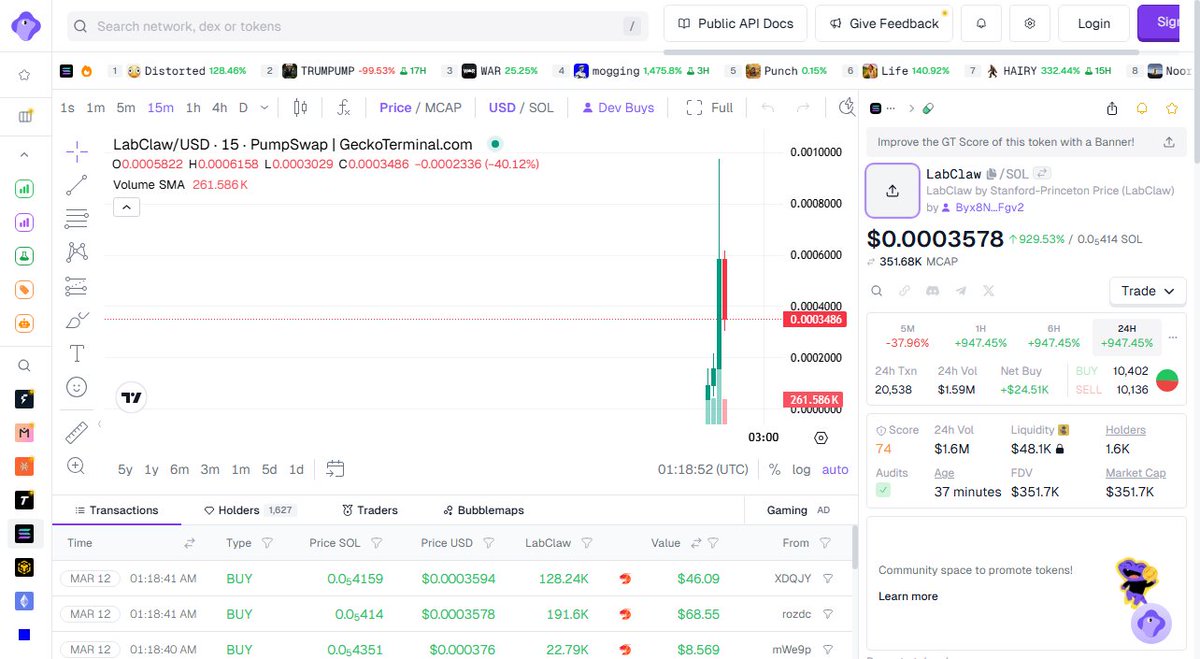The image size is (1200, 659).
Task: Open the Bubblemaps tab
Action: click(x=484, y=510)
